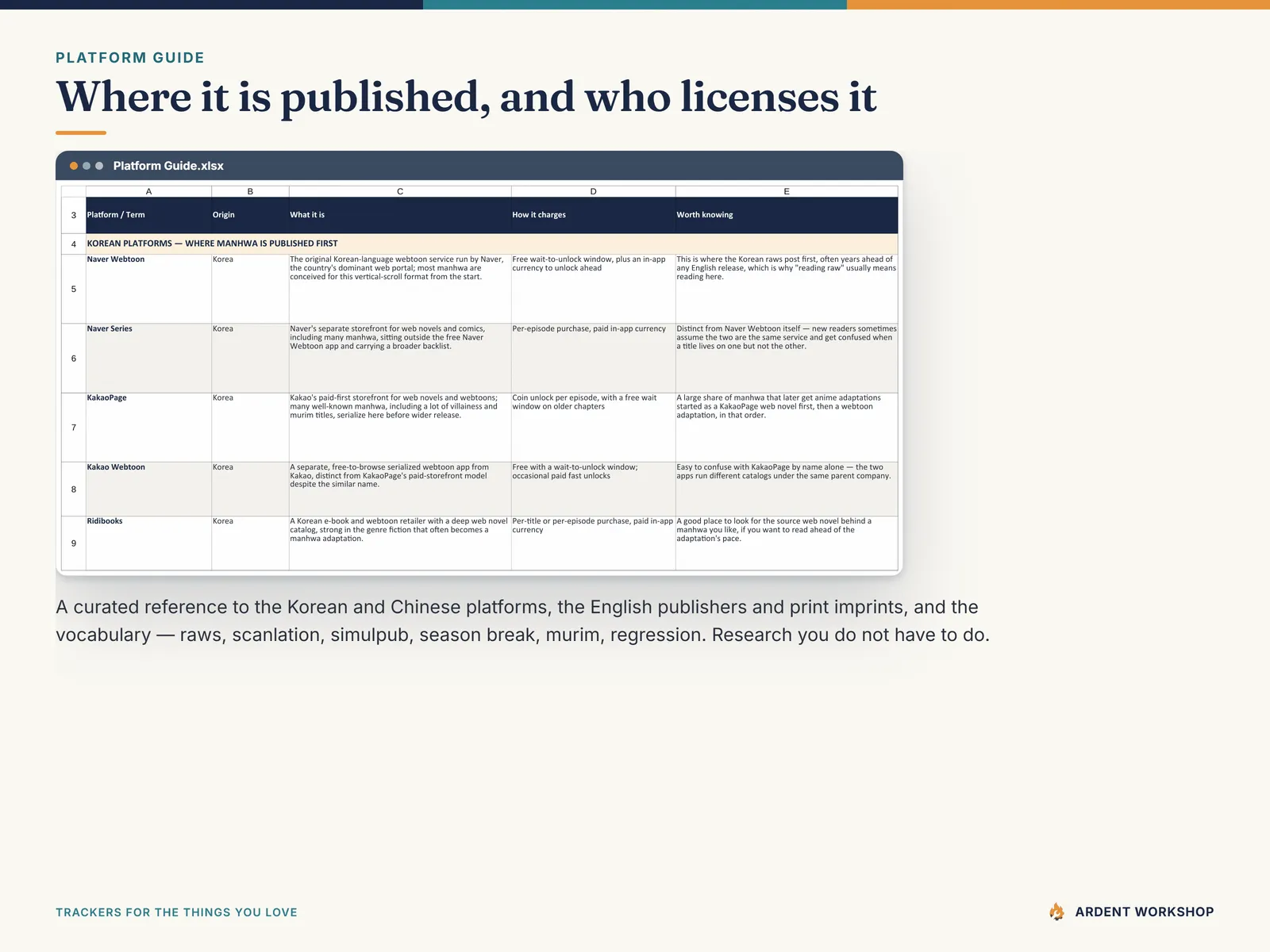Click the 'Platform / Term' header cell

148,215
